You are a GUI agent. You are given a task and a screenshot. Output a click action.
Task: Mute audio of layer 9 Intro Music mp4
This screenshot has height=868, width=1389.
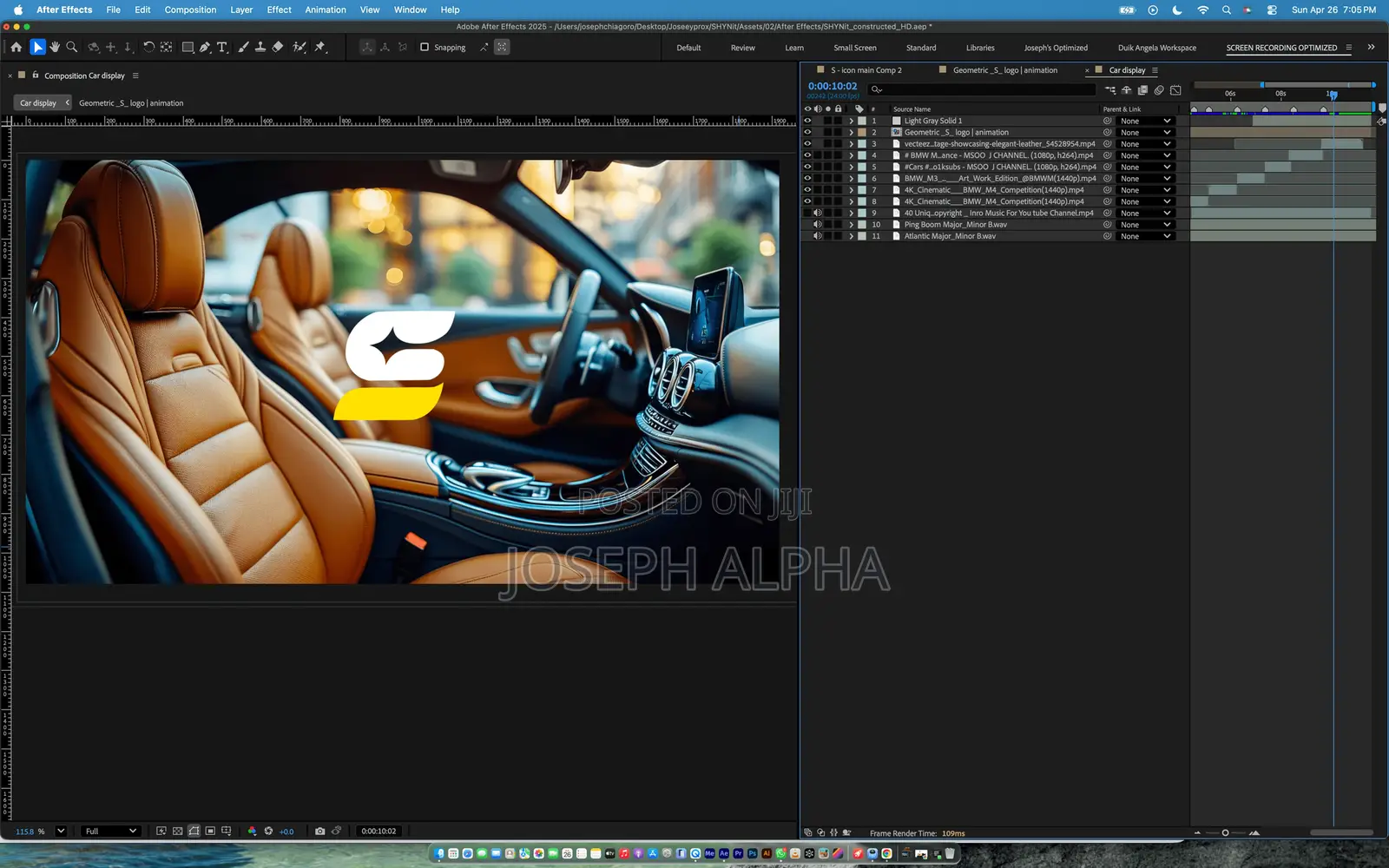(817, 213)
